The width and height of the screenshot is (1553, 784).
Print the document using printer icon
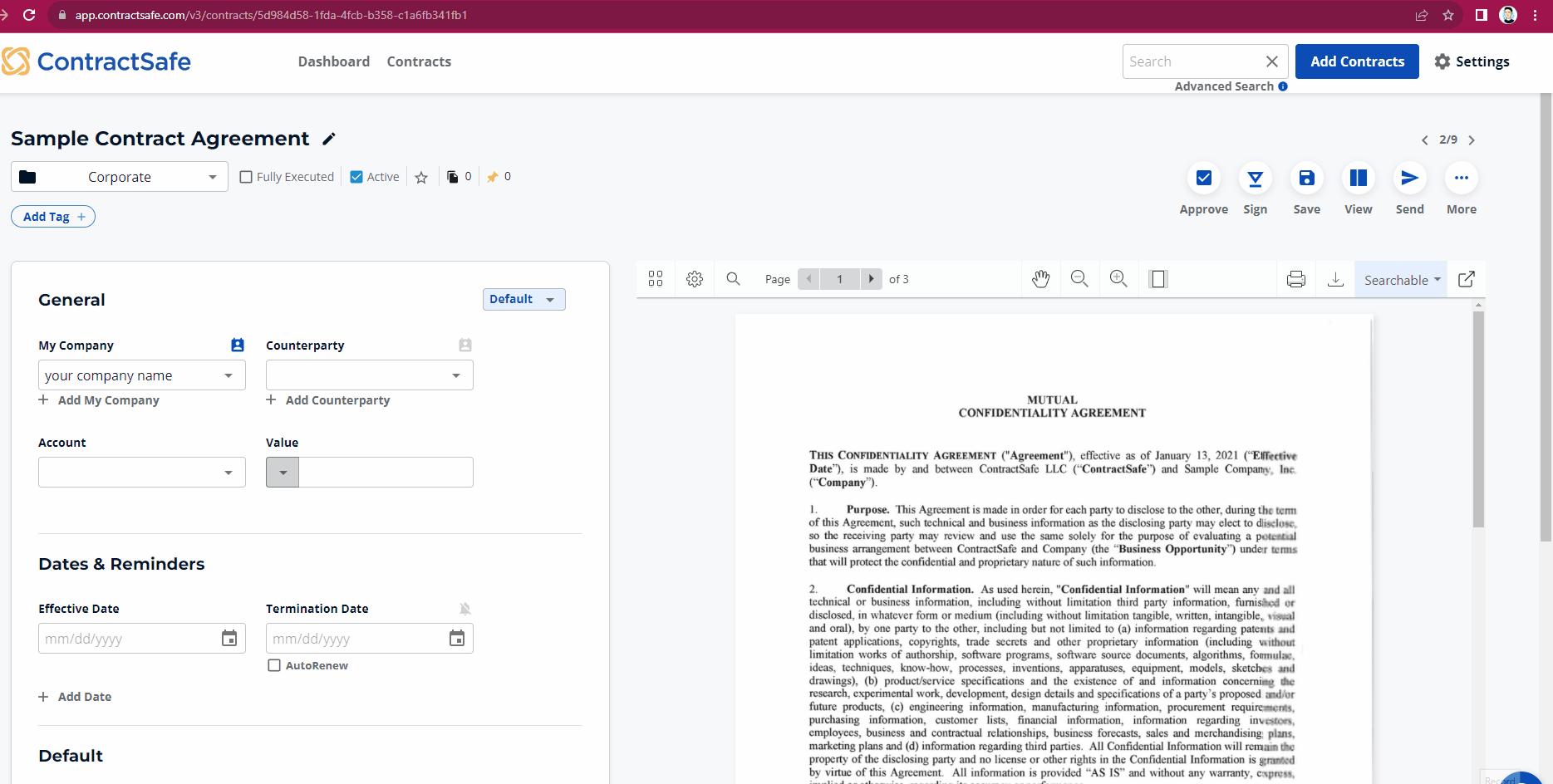pyautogui.click(x=1295, y=279)
